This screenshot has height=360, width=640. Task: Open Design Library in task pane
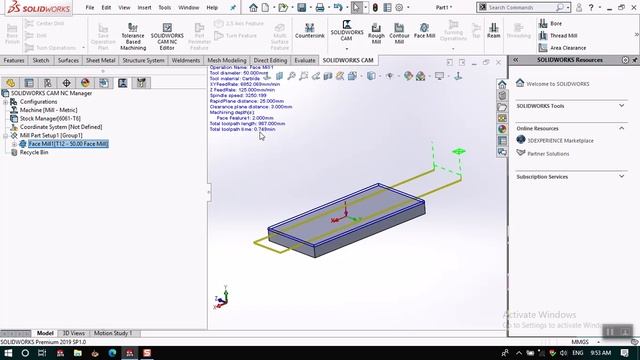[502, 96]
